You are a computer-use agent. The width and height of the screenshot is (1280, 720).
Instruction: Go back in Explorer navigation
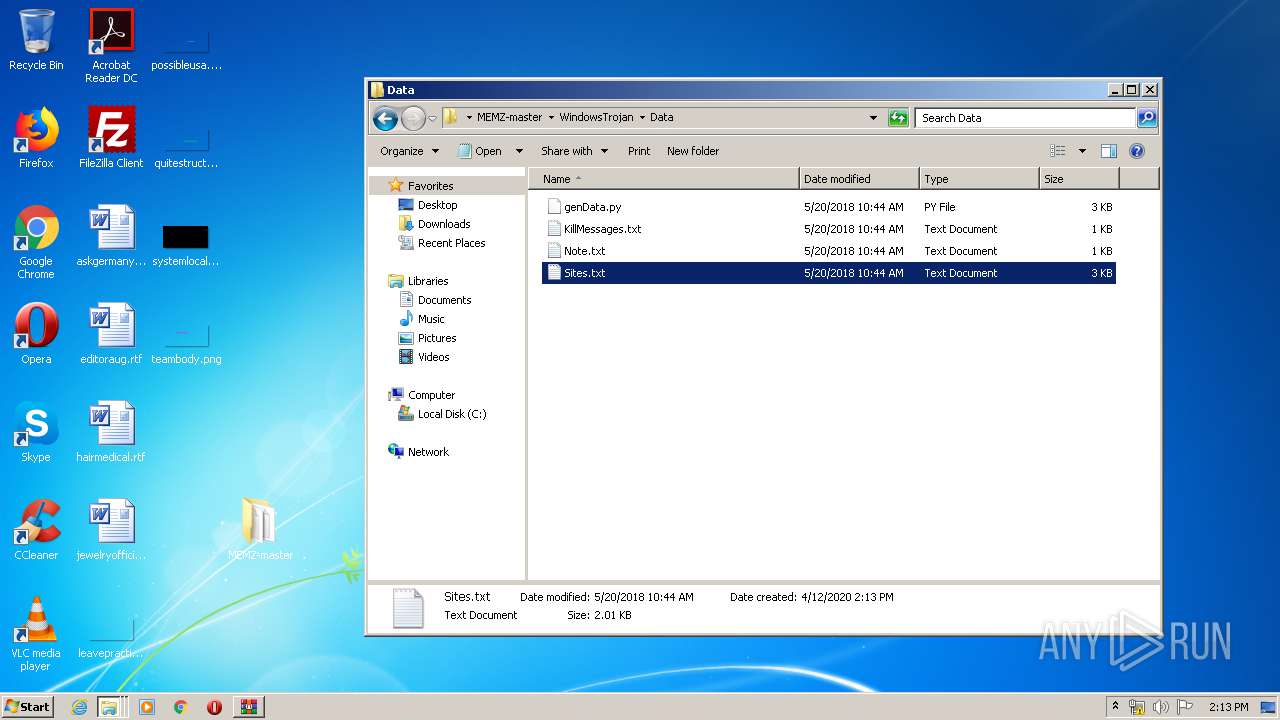click(x=385, y=118)
